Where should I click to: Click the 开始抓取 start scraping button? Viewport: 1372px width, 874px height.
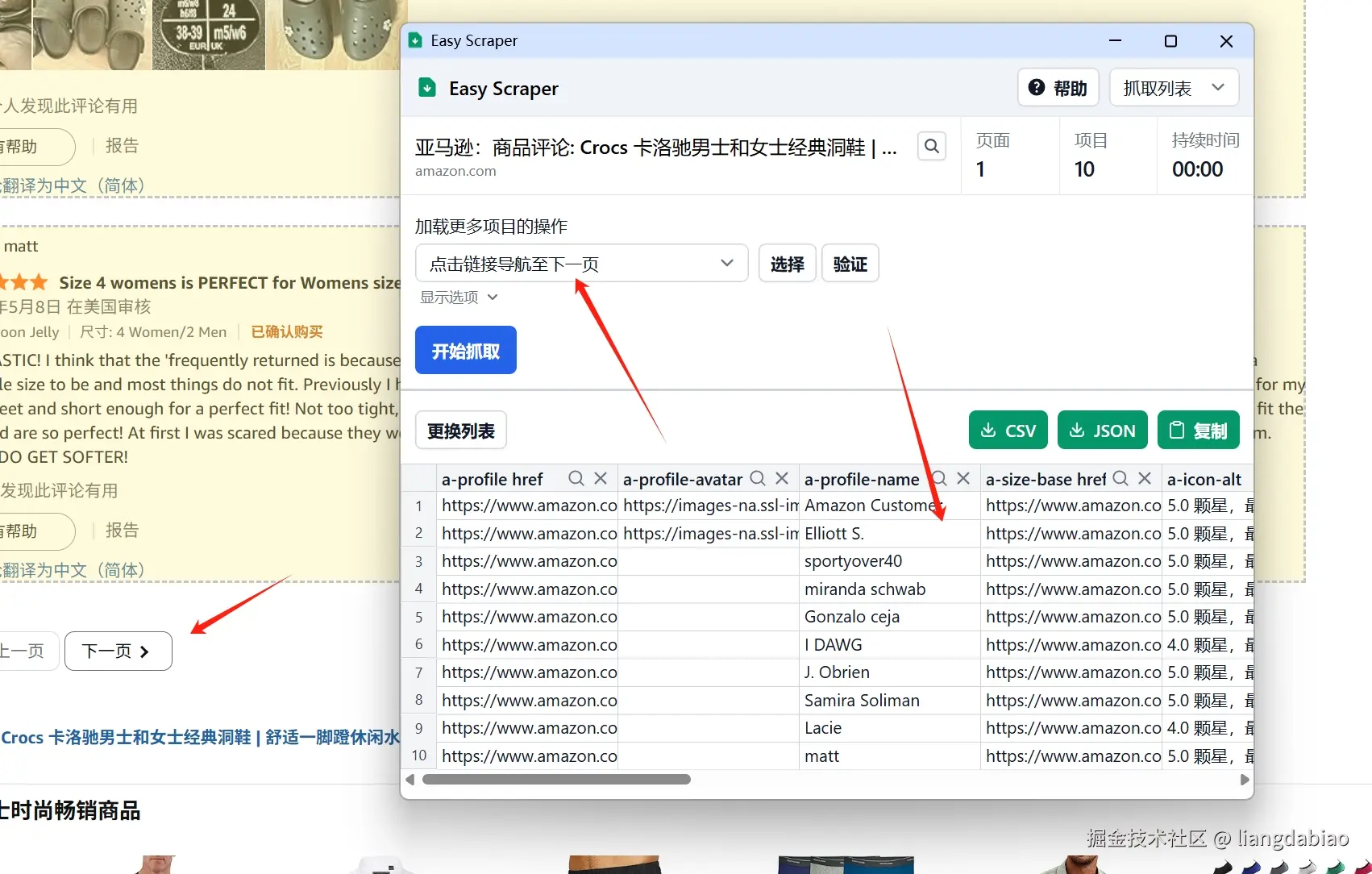click(465, 350)
